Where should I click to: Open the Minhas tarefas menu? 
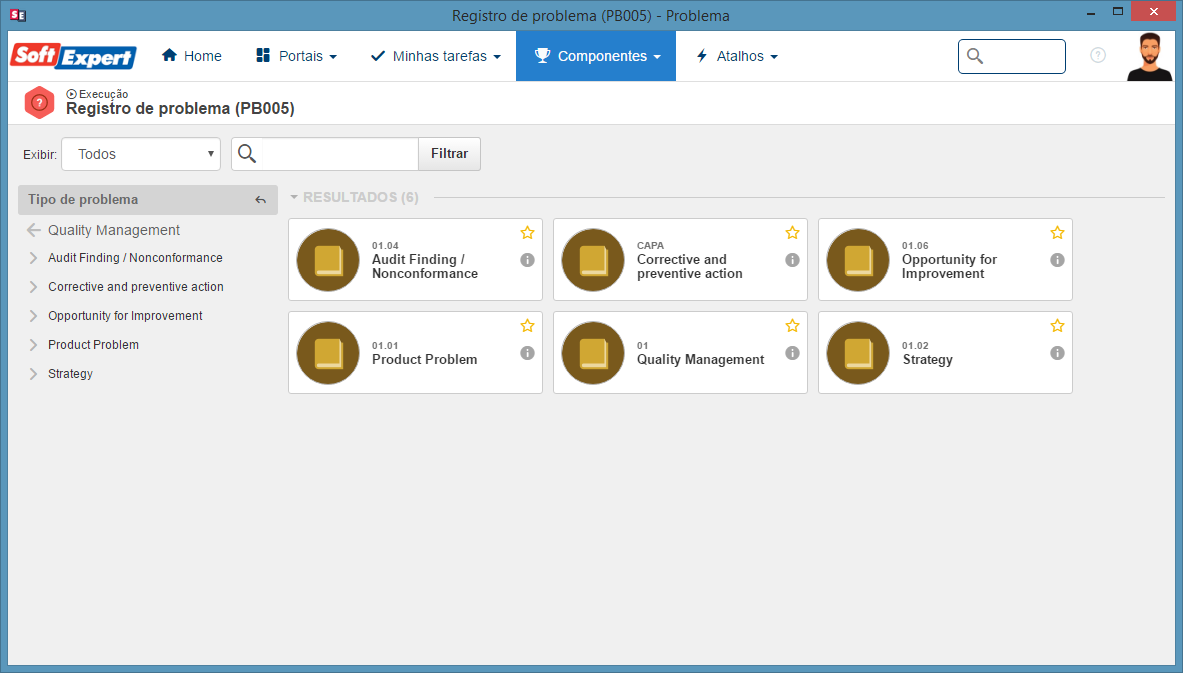pyautogui.click(x=435, y=56)
